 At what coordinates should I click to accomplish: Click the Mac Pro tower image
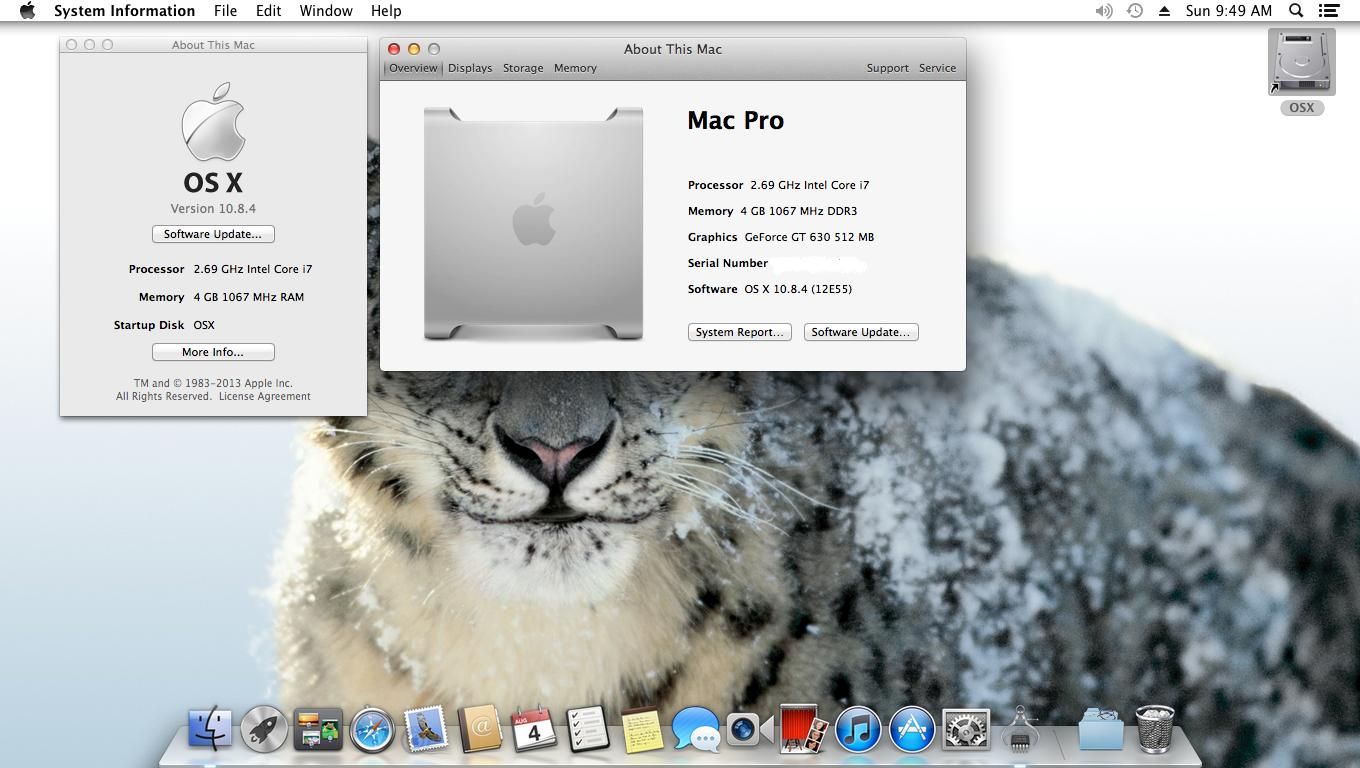click(x=534, y=224)
